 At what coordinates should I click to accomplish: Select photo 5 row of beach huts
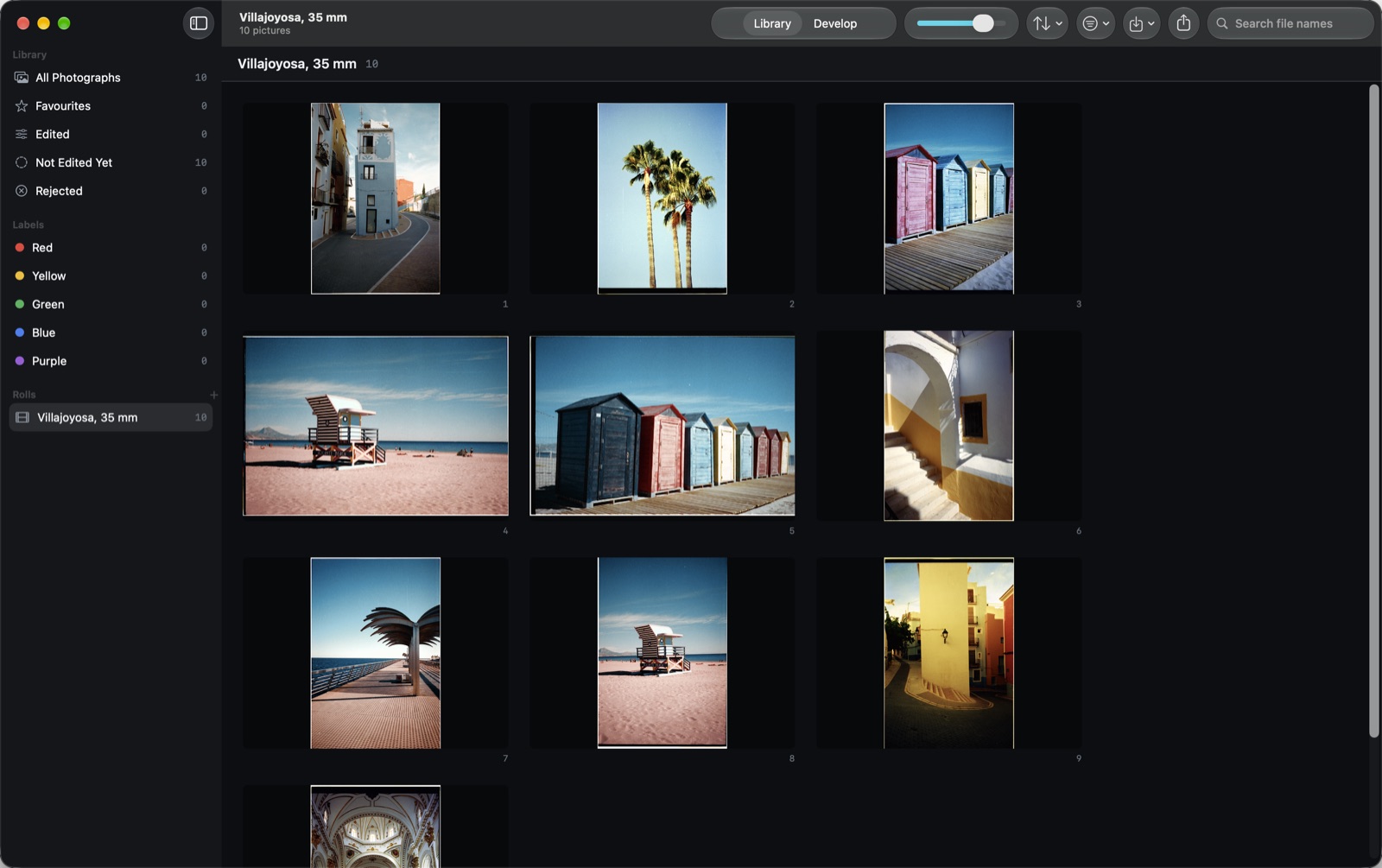(662, 426)
